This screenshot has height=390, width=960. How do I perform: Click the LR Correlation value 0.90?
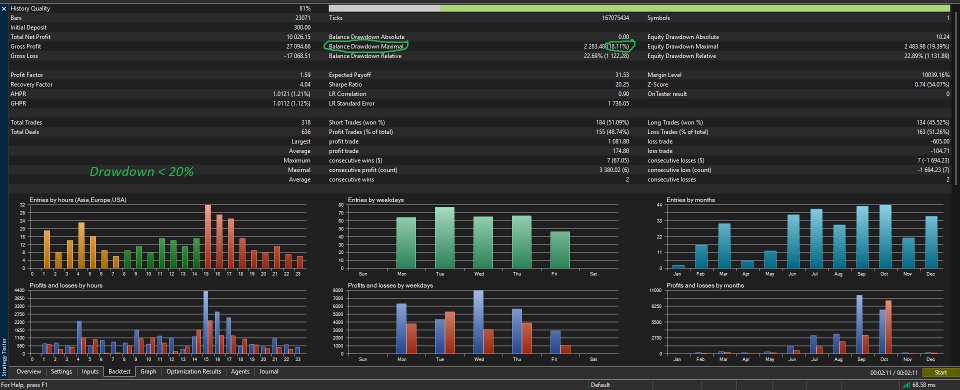(x=624, y=94)
